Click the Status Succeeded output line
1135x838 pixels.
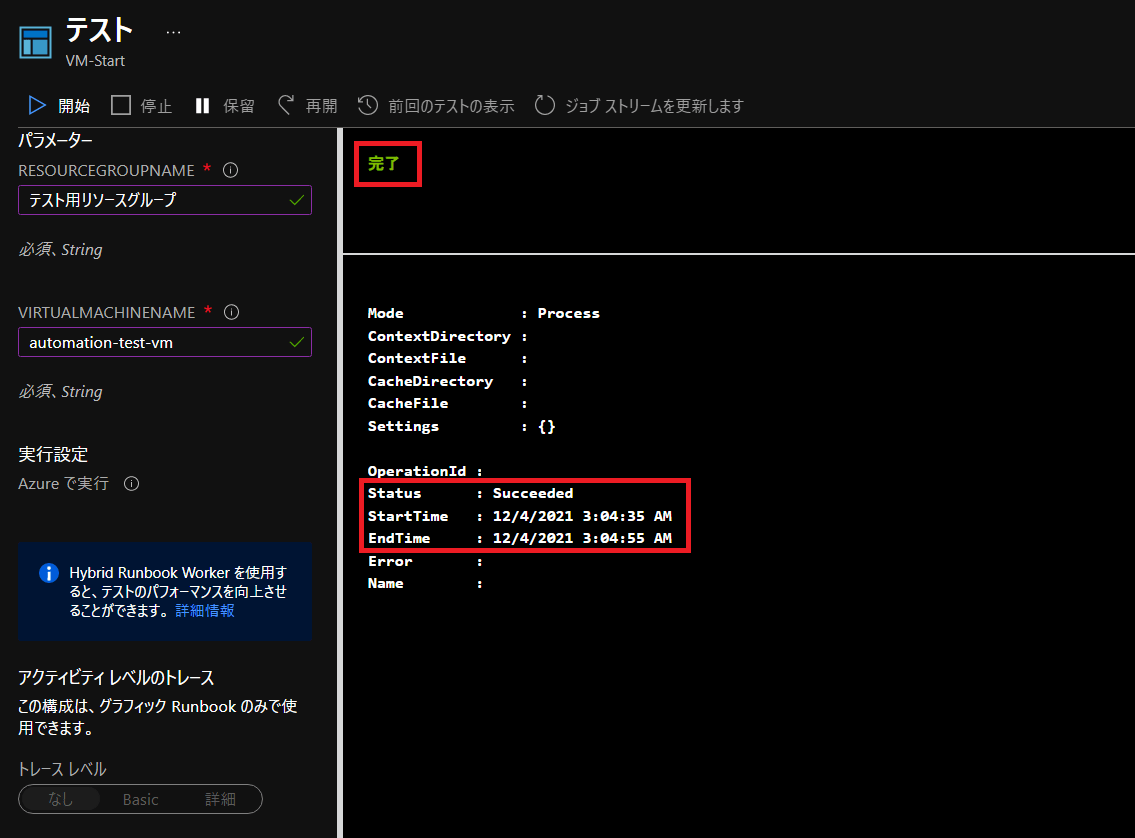tap(470, 493)
